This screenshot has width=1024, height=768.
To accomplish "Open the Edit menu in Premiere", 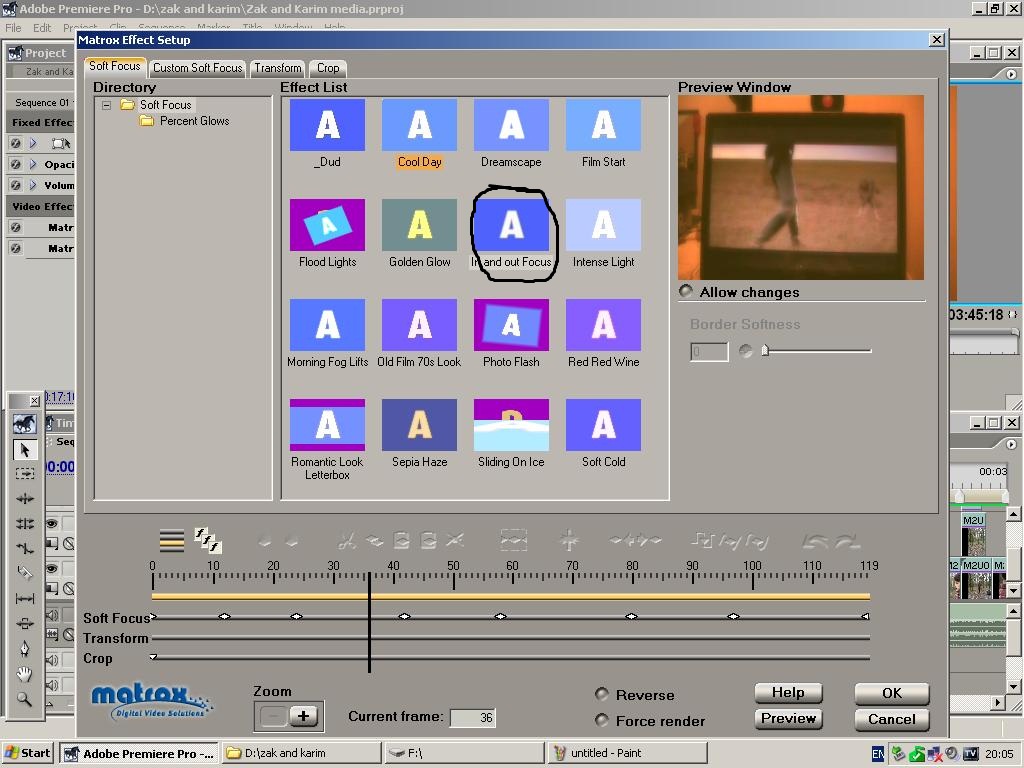I will point(42,27).
